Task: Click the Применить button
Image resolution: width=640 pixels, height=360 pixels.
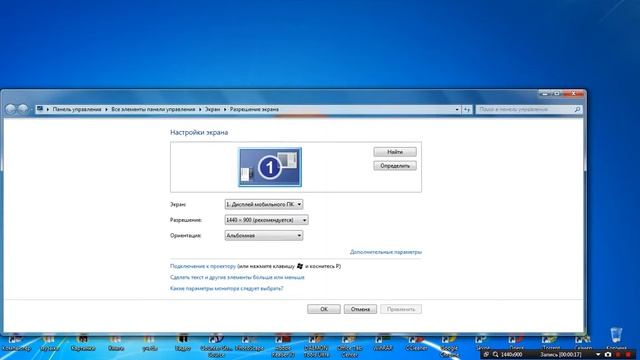Action: (x=401, y=309)
